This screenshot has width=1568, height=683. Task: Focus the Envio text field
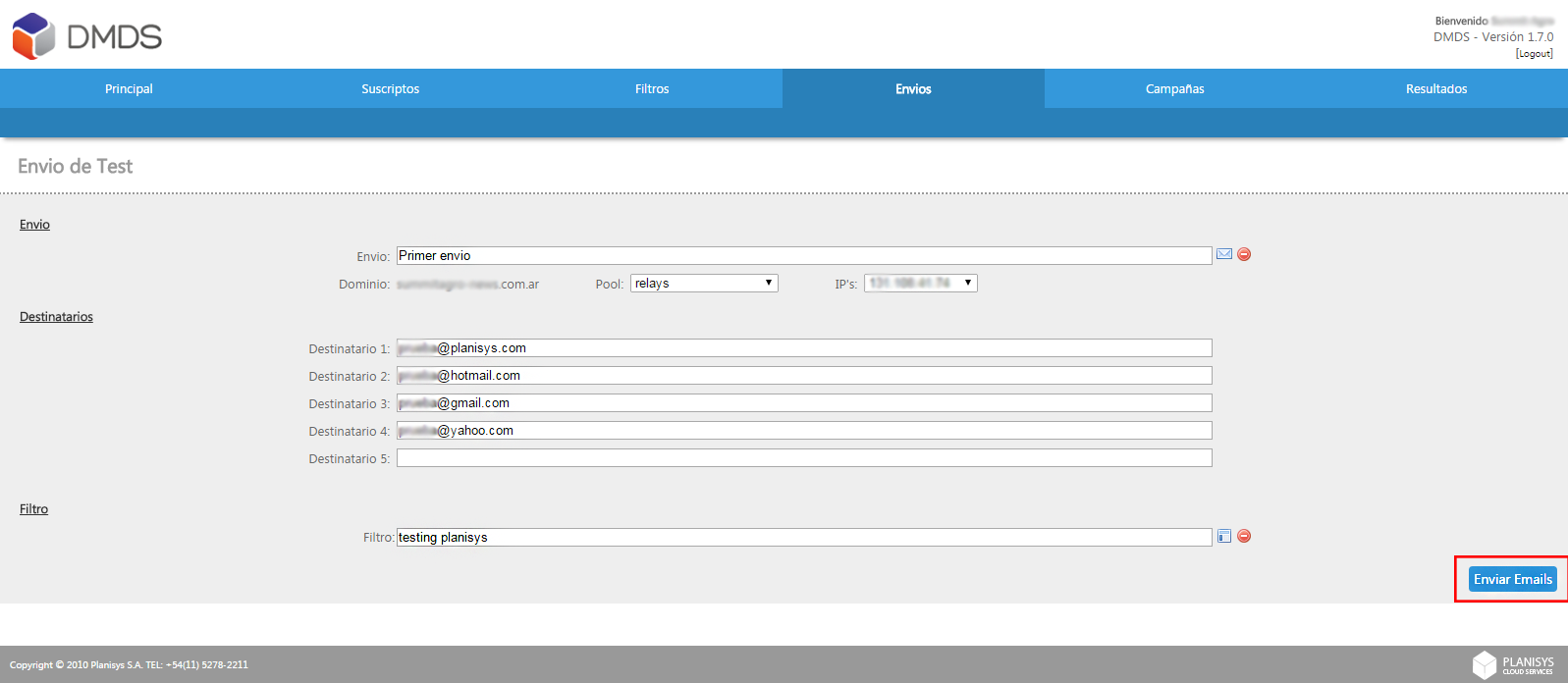[x=804, y=255]
